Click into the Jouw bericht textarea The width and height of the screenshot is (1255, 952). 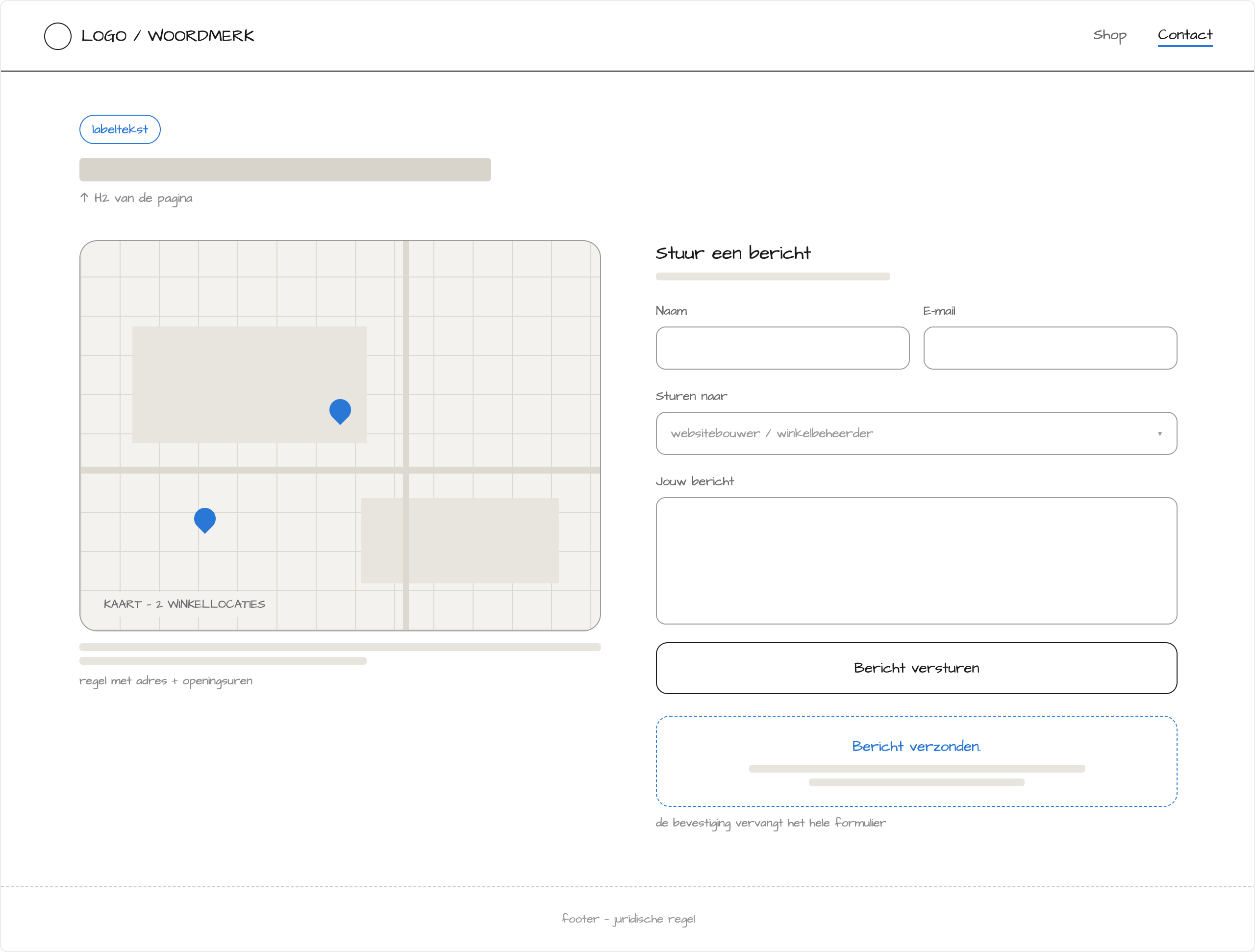(916, 561)
